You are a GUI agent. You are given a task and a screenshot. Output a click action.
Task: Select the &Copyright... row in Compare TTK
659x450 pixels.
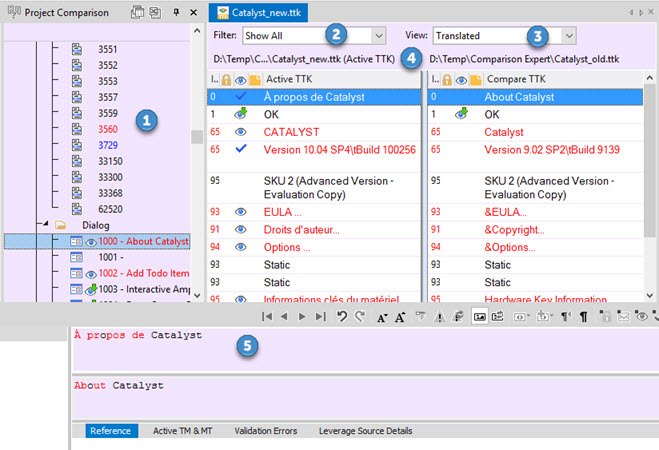tap(535, 229)
